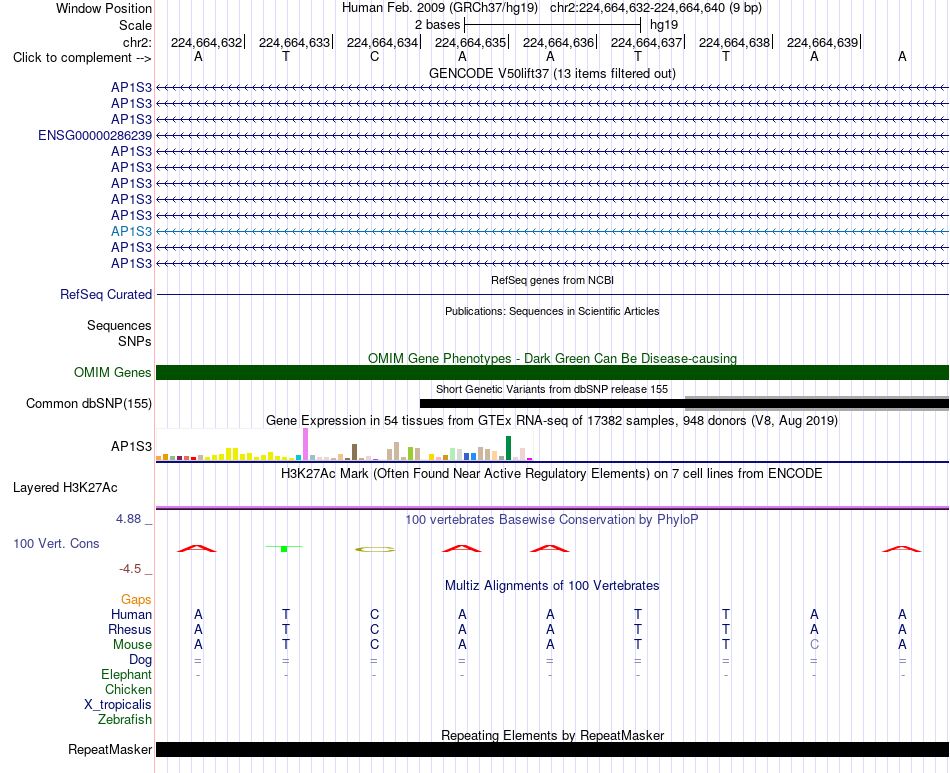
Task: Click the tall violet bar in GTEx chart
Action: [x=305, y=445]
